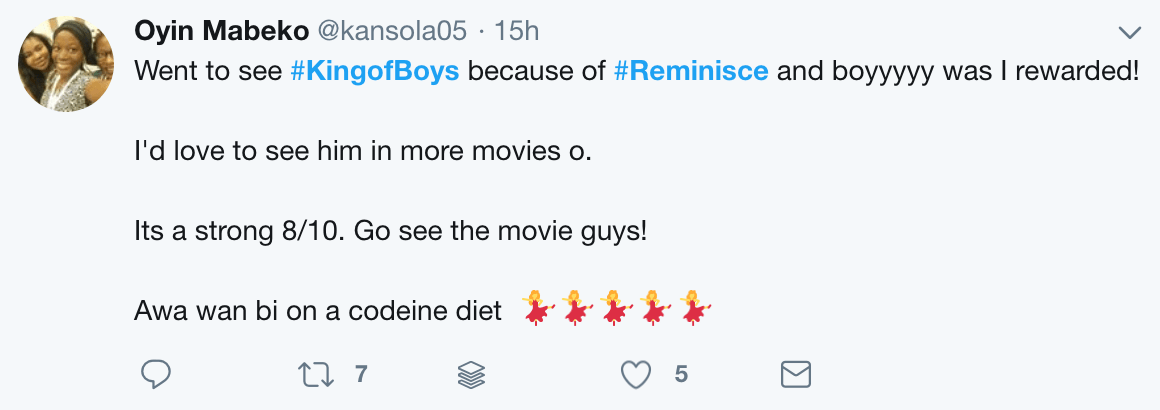Image resolution: width=1160 pixels, height=410 pixels.
Task: Click the envelope direct message icon
Action: click(794, 375)
